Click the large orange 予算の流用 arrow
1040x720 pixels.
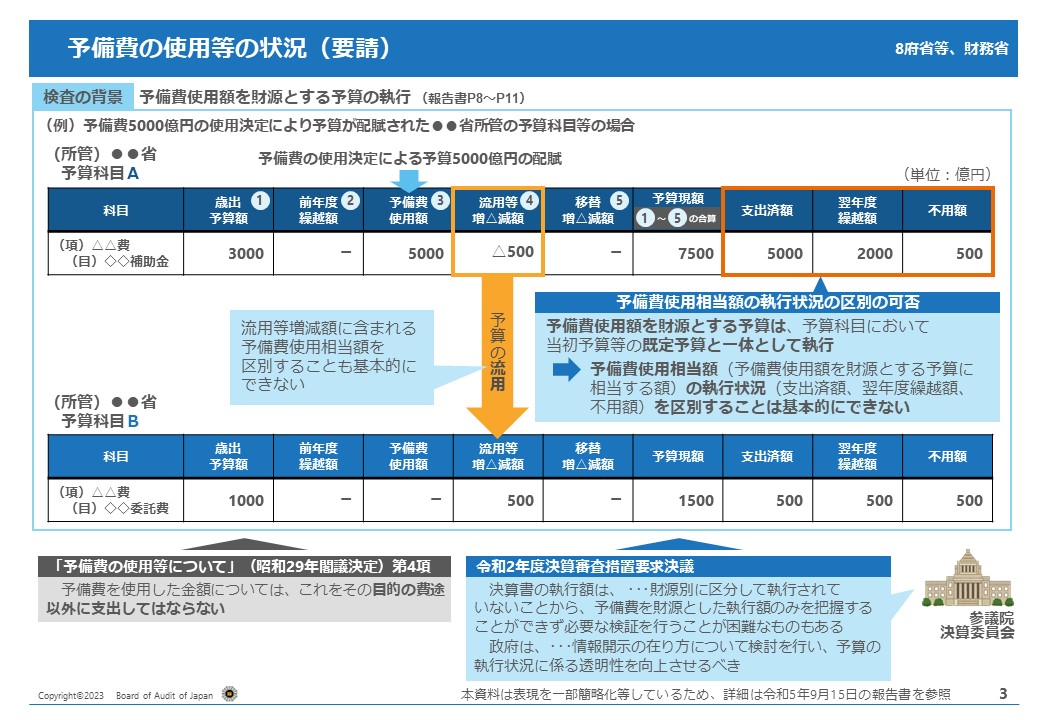coord(497,350)
